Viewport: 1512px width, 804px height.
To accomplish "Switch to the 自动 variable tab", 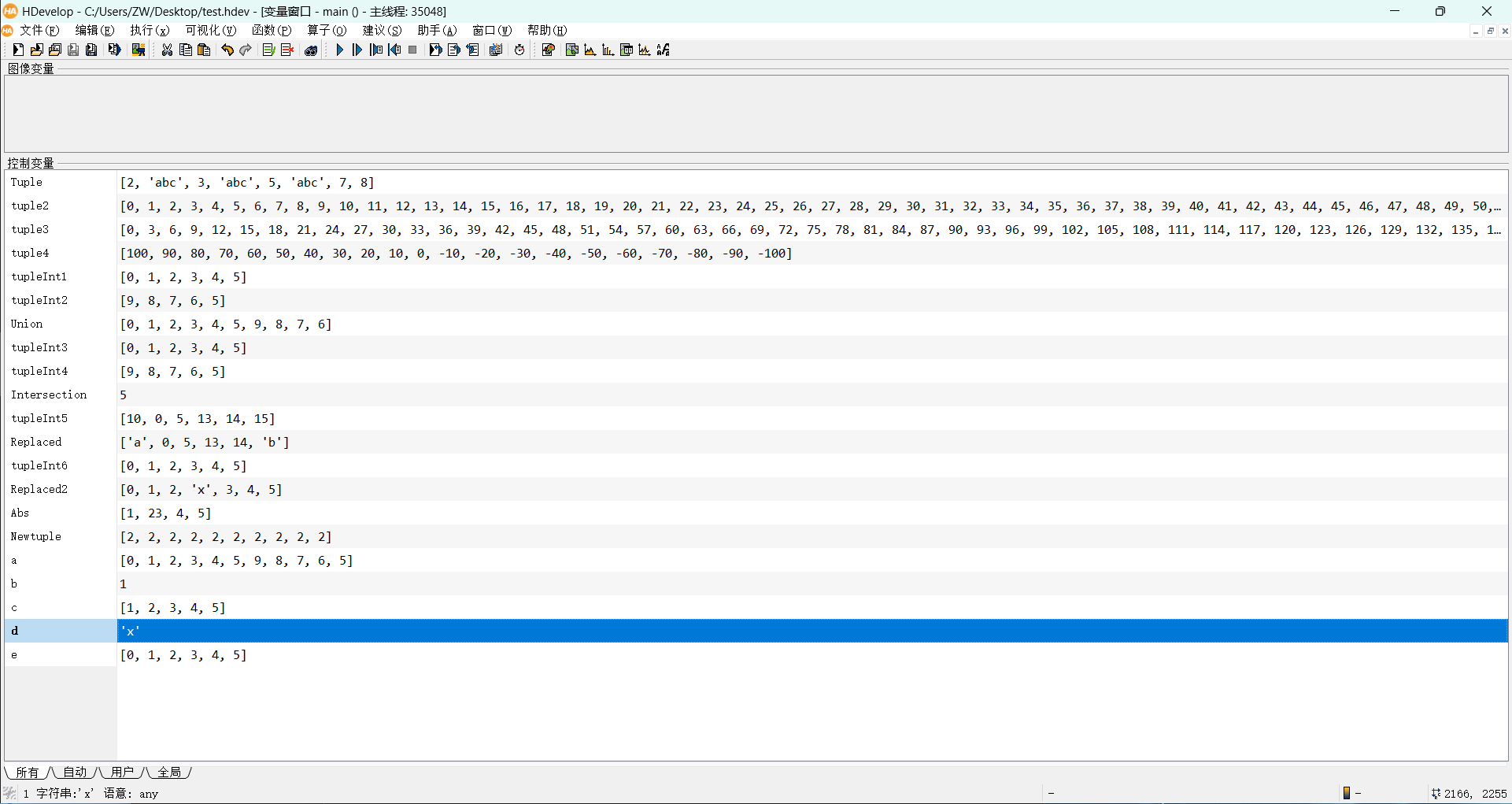I will click(x=75, y=772).
